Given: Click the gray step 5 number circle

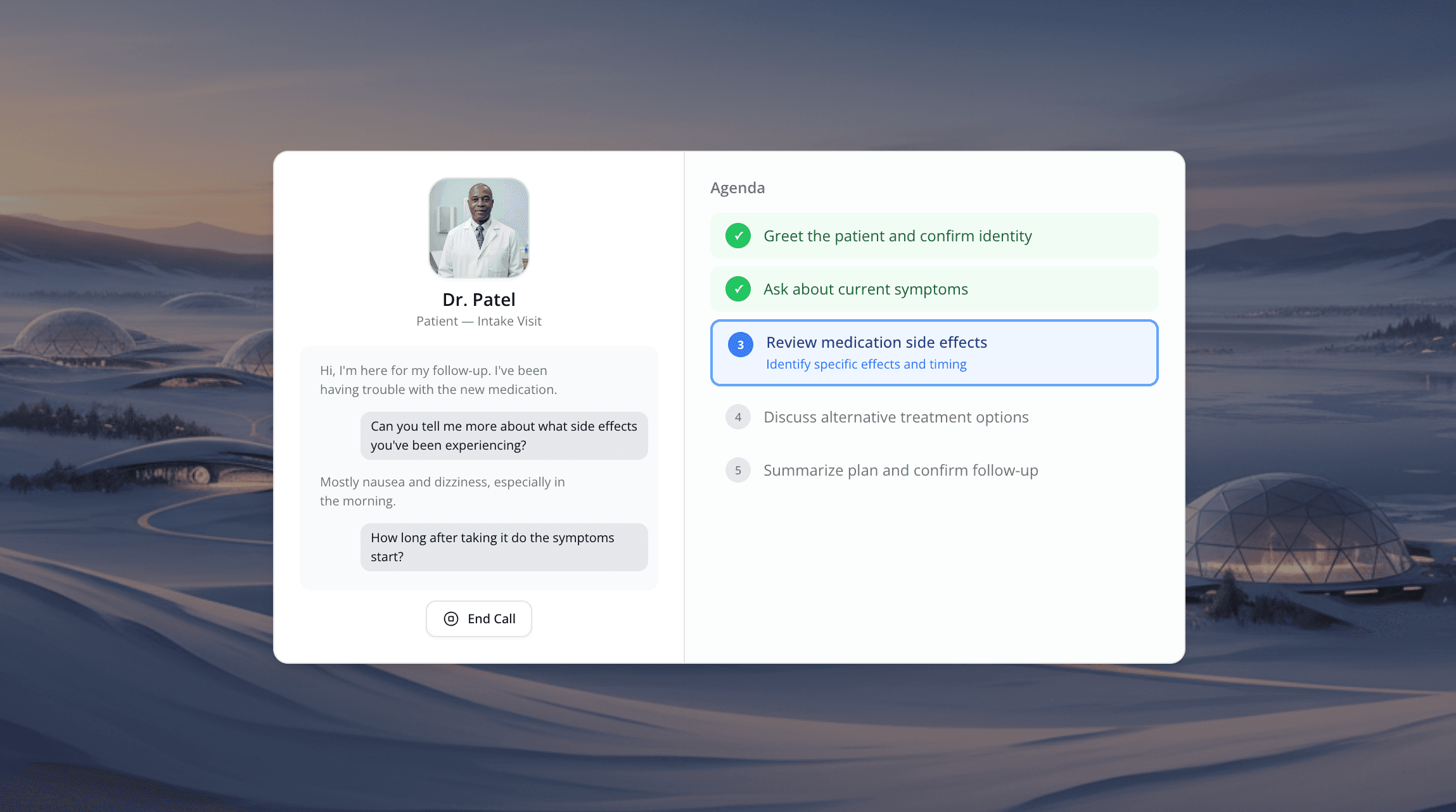Looking at the screenshot, I should tap(738, 470).
